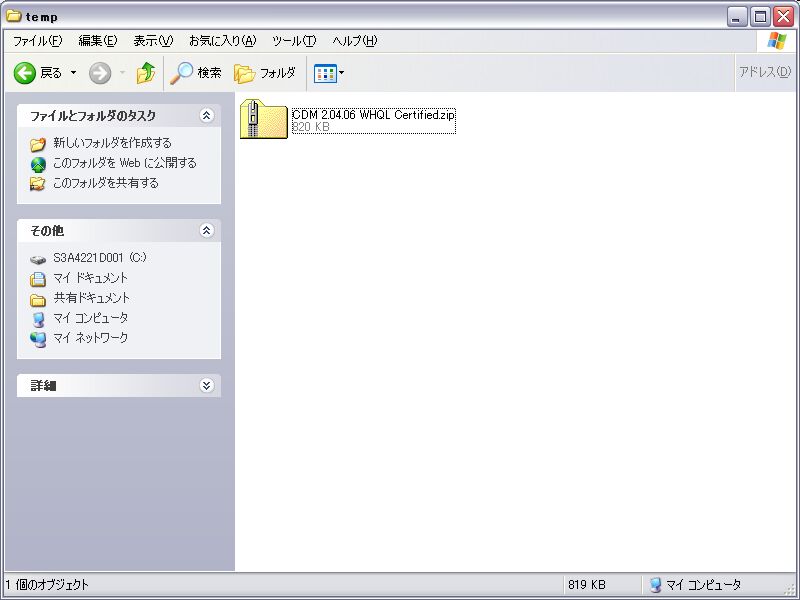Click the My Network icon
The width and height of the screenshot is (800, 600).
click(38, 339)
